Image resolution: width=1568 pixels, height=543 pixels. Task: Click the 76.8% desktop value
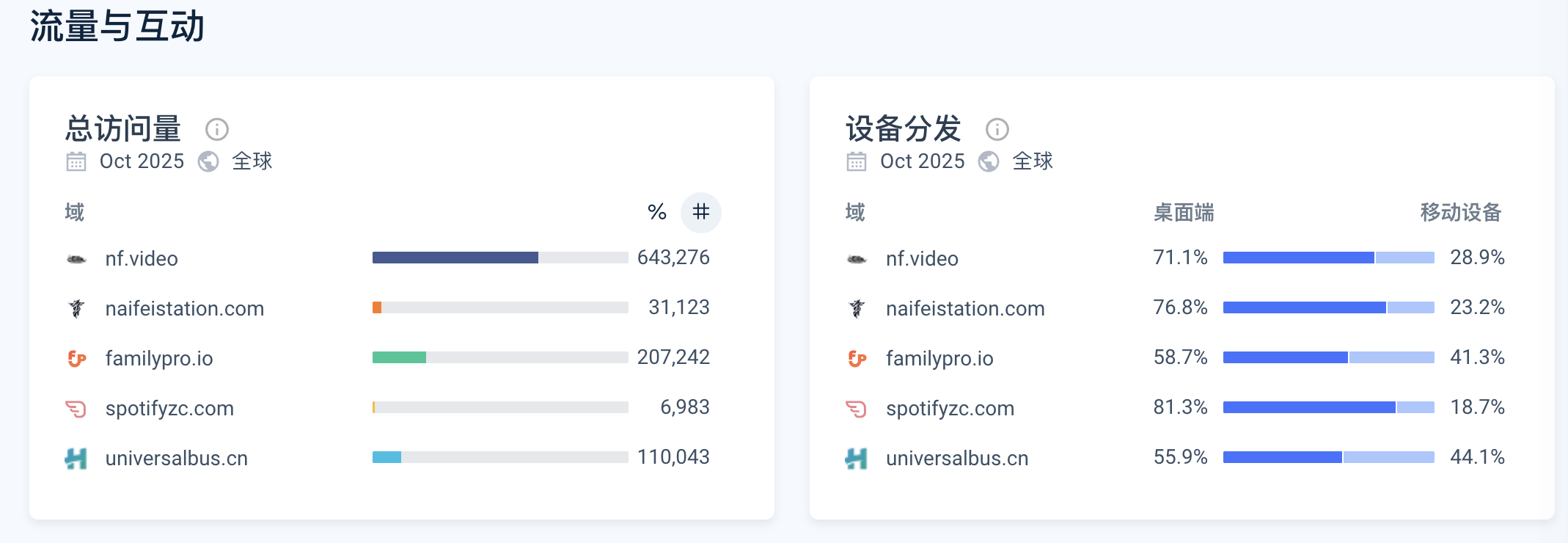click(1181, 307)
